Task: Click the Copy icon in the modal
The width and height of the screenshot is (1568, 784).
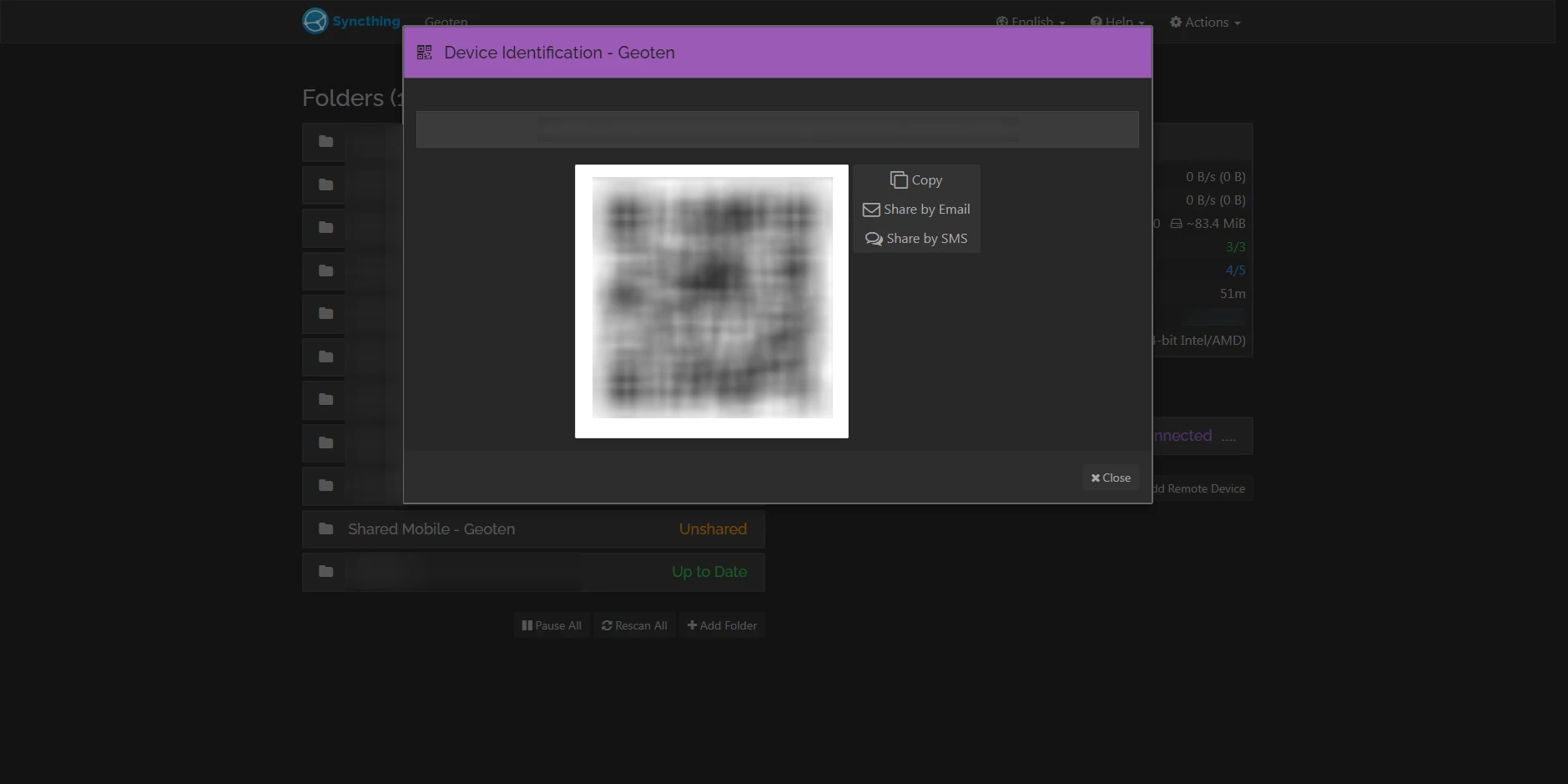Action: click(x=899, y=179)
